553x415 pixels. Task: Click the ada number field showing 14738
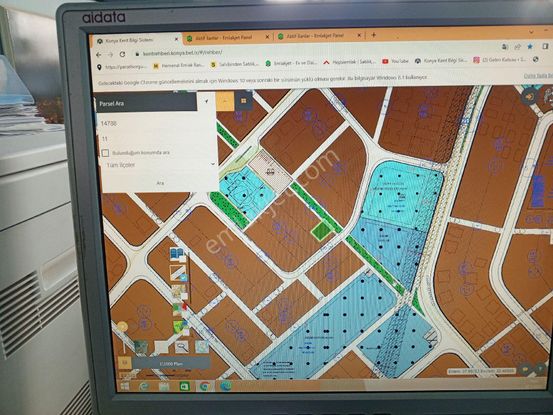point(155,124)
